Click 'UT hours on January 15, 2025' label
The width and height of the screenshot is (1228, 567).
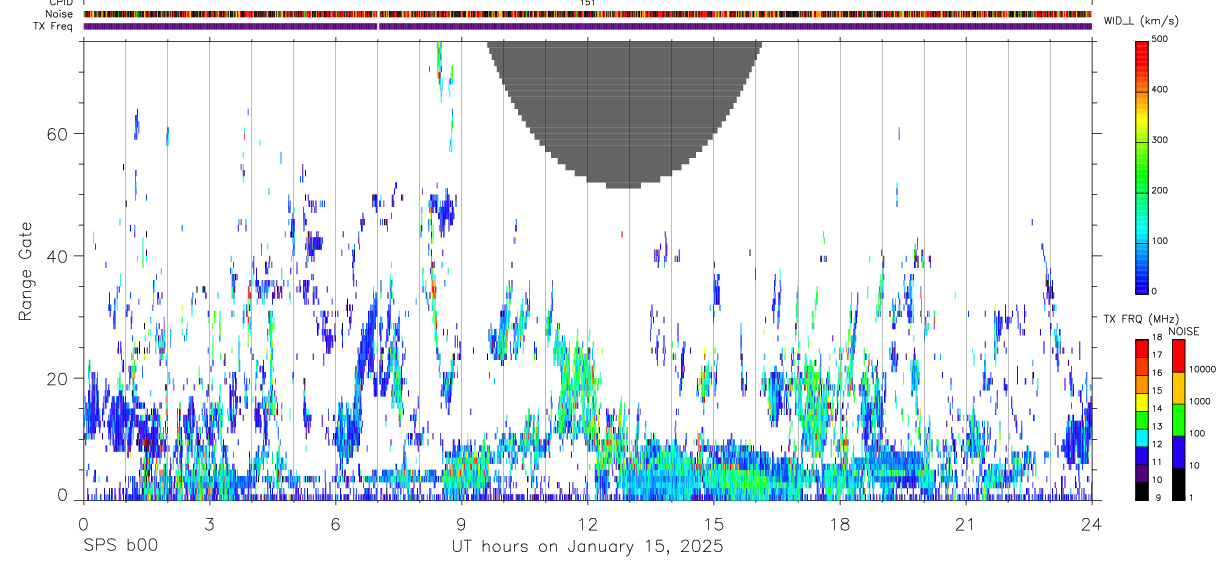(x=589, y=547)
